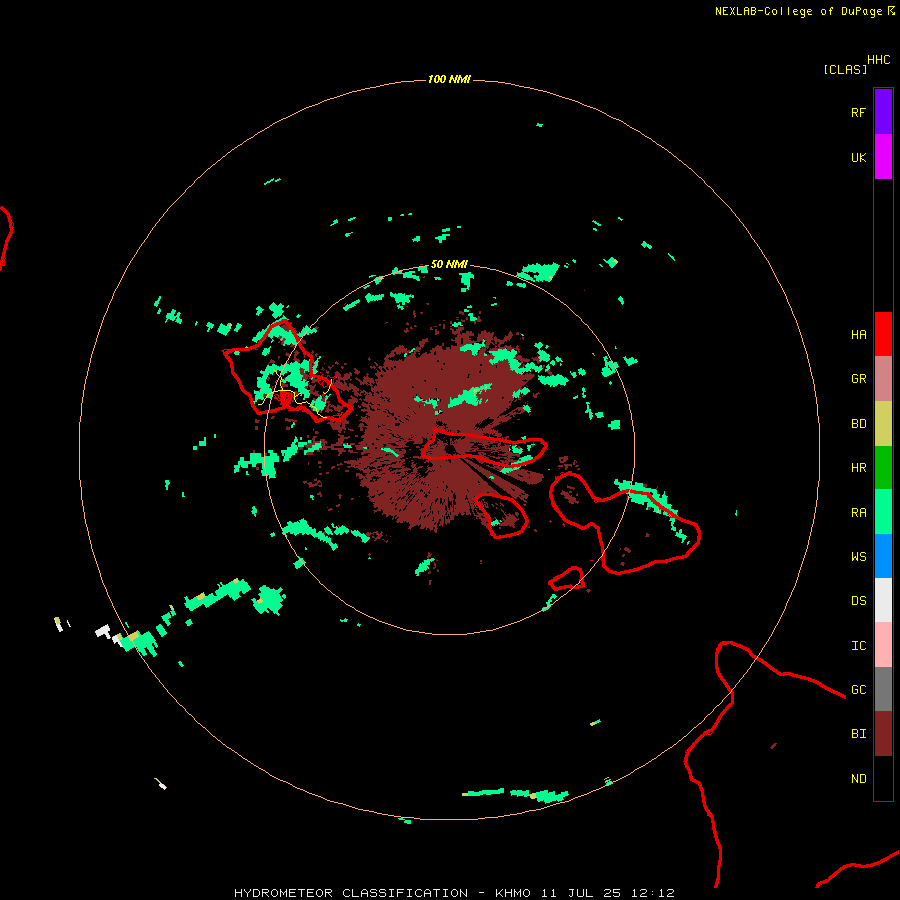Select the BD yellow legend swatch
This screenshot has height=900, width=900.
883,424
